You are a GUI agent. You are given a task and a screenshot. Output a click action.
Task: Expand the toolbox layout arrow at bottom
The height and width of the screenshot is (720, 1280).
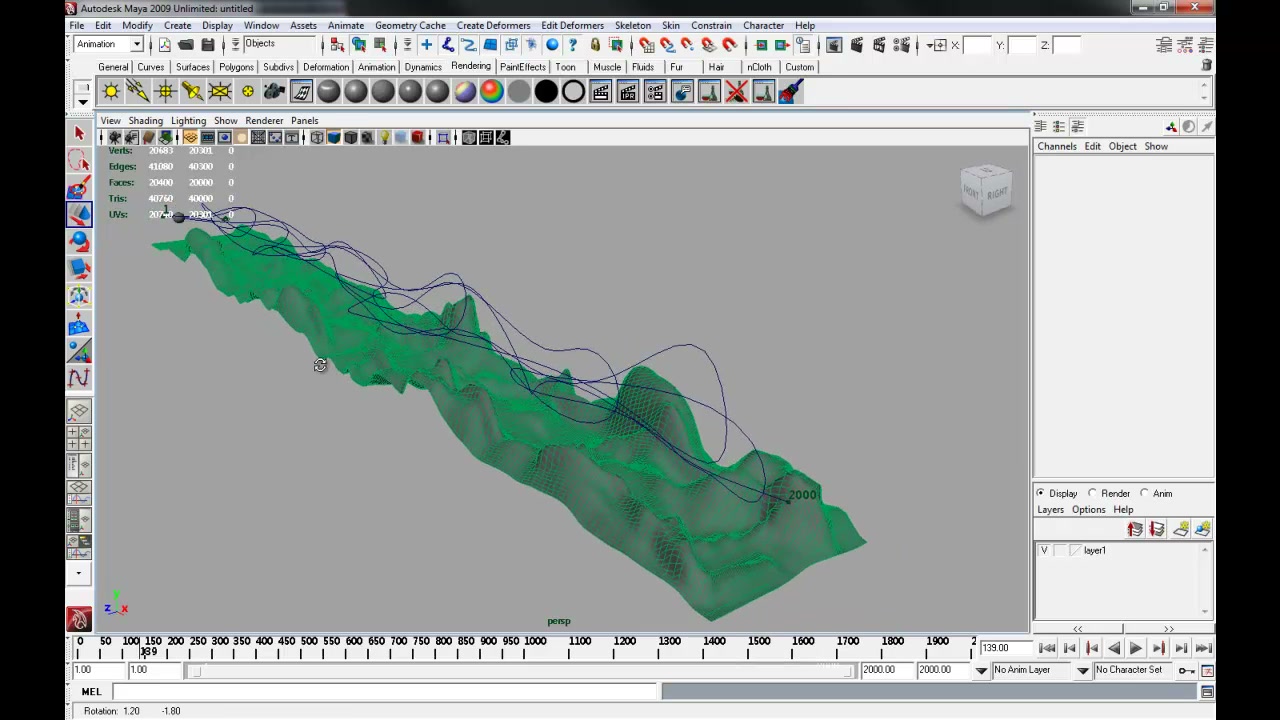[x=79, y=574]
